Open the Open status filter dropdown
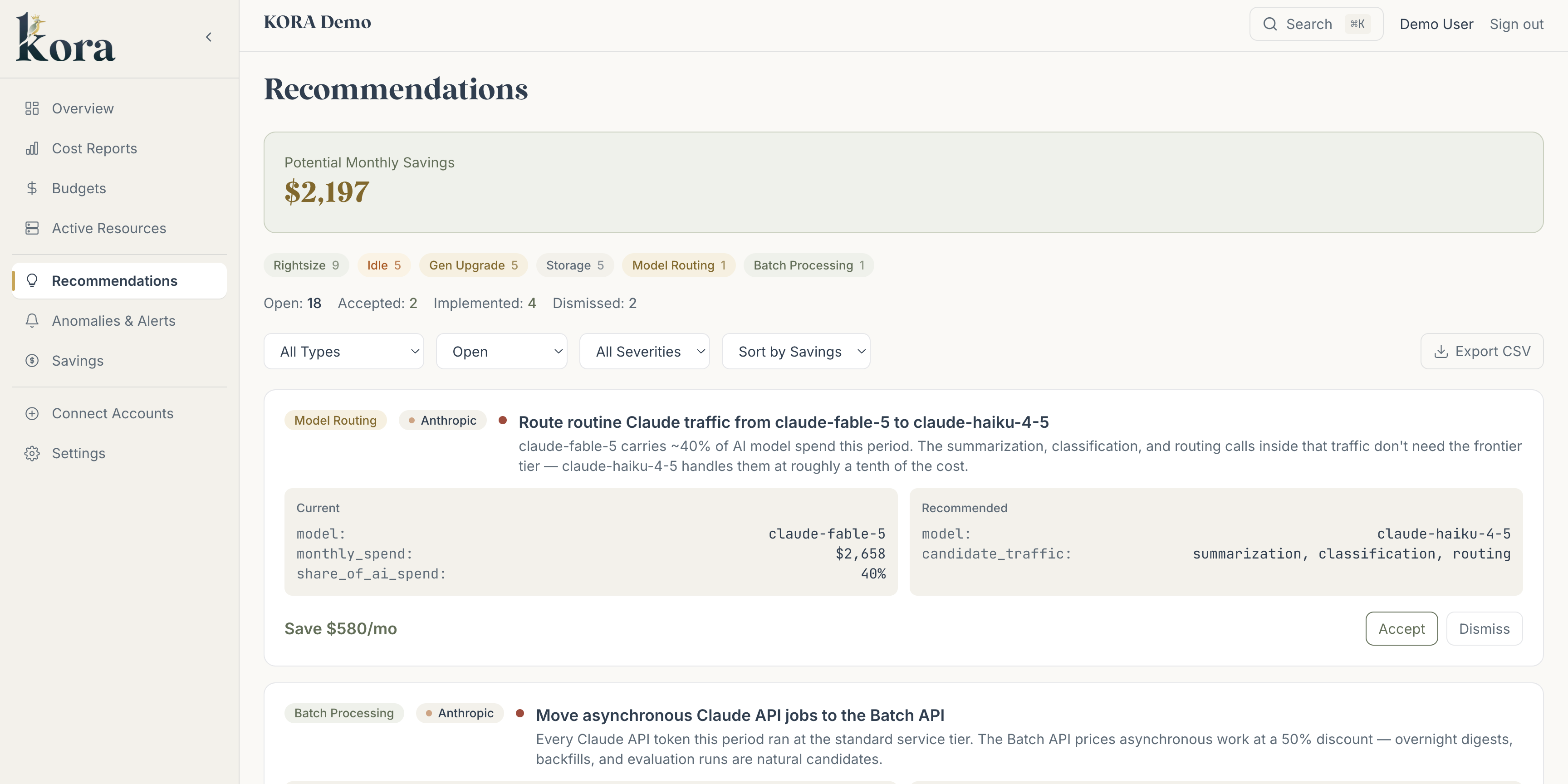 tap(501, 351)
